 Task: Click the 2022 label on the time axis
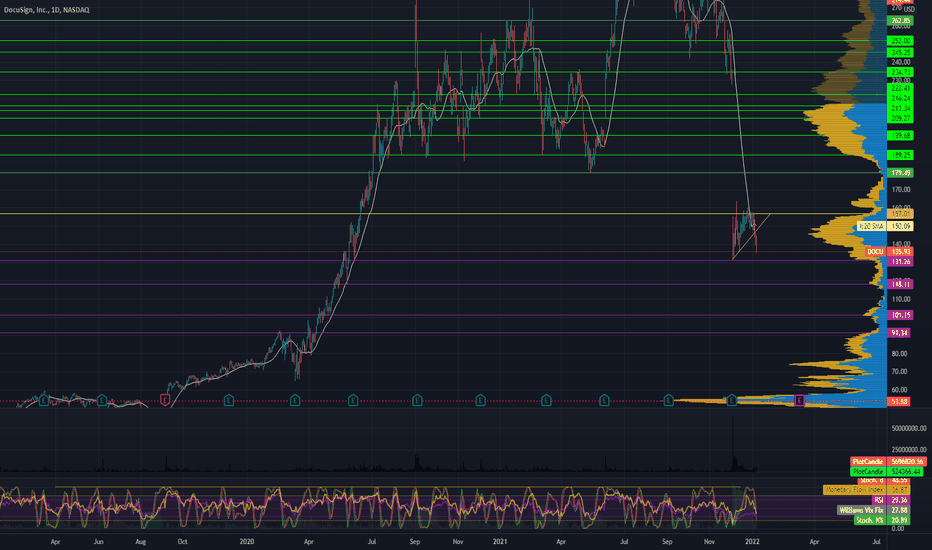click(x=752, y=542)
